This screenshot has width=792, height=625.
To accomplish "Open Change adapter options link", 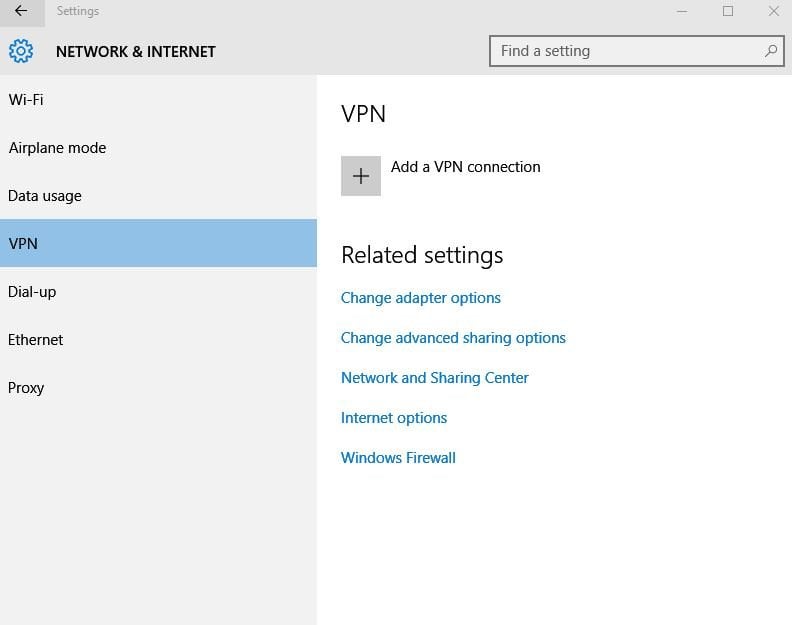I will point(420,298).
